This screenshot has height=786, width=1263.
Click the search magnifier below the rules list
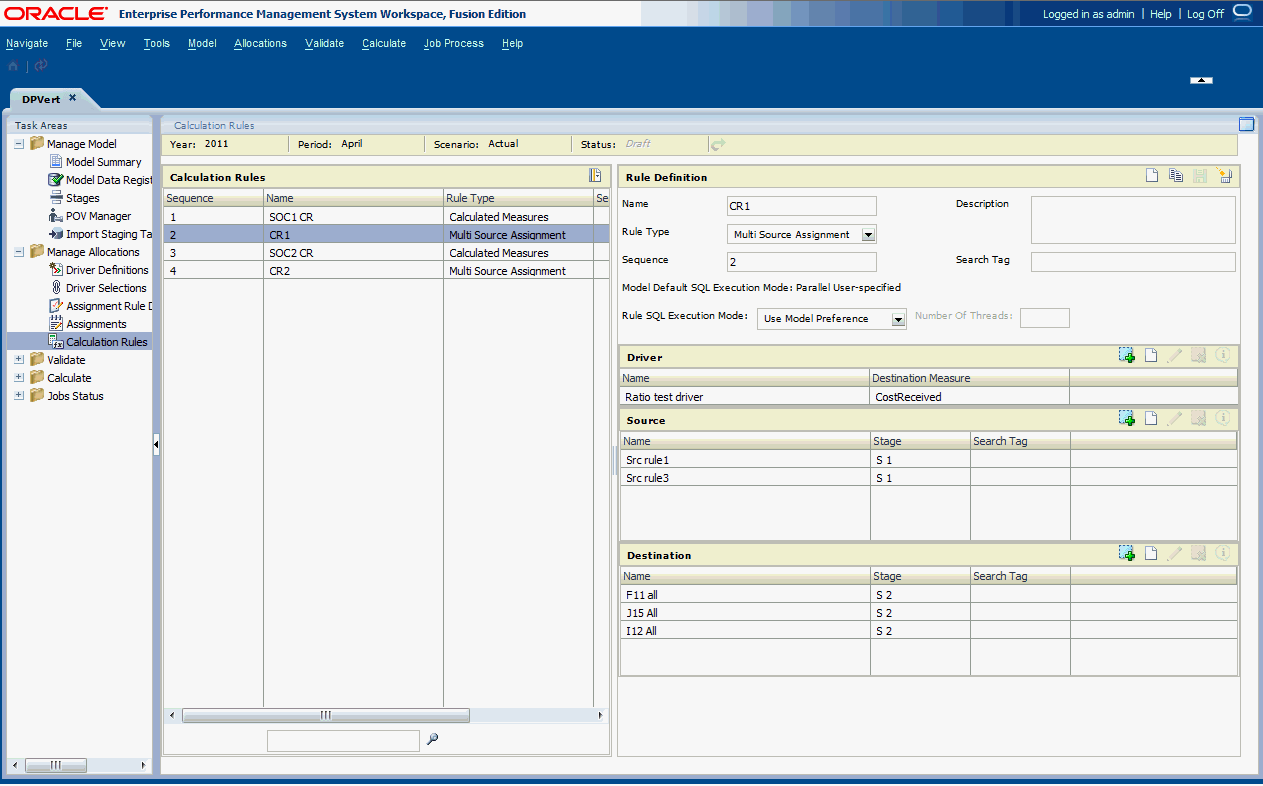tap(433, 740)
